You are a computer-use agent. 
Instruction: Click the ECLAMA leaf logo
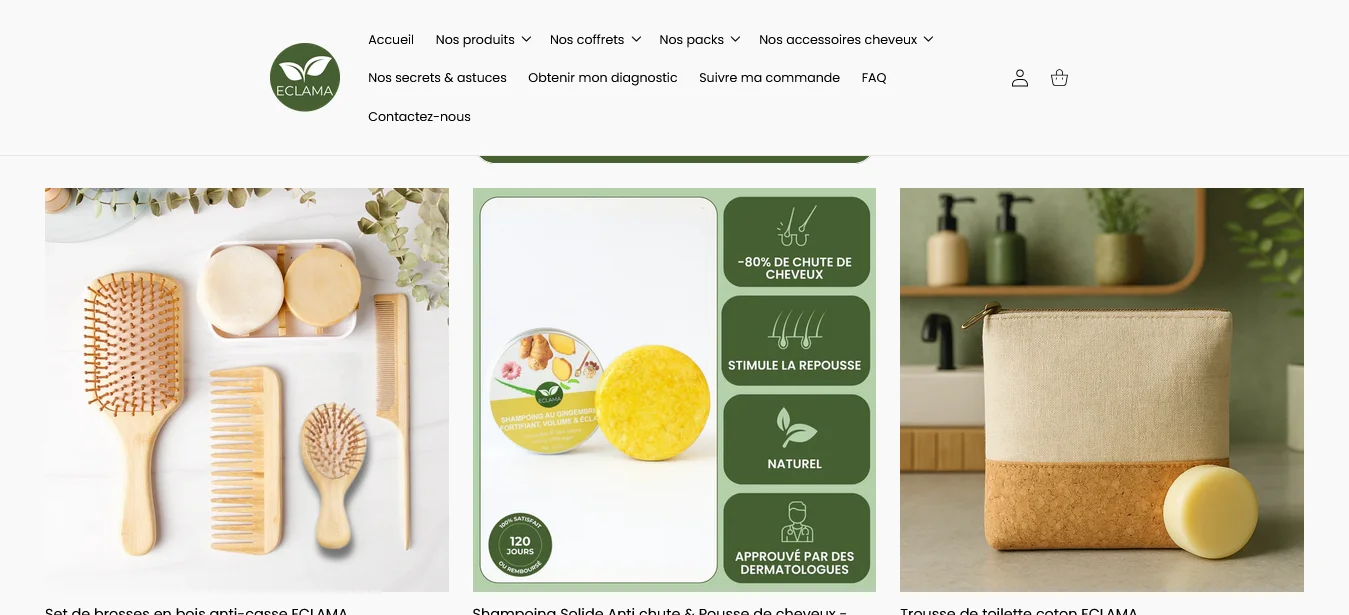305,77
